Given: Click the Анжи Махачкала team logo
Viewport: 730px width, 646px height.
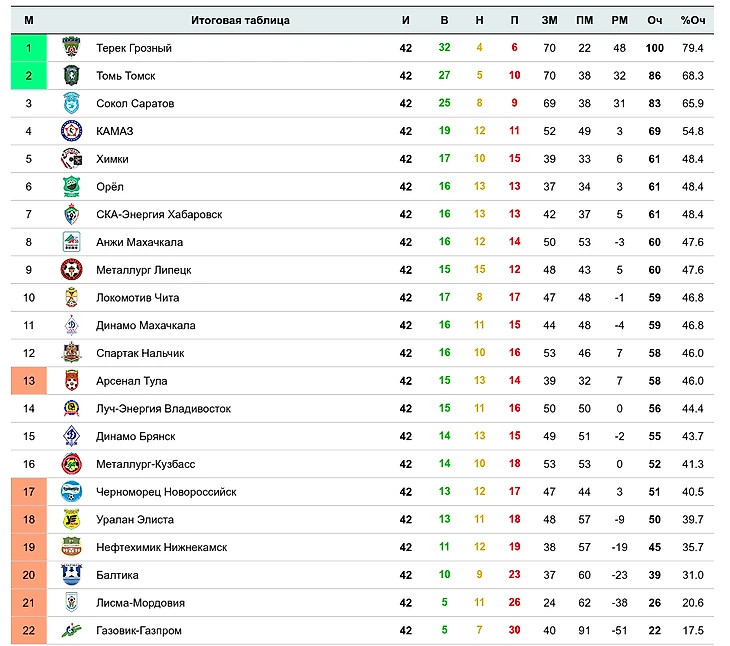Looking at the screenshot, I should pyautogui.click(x=71, y=242).
